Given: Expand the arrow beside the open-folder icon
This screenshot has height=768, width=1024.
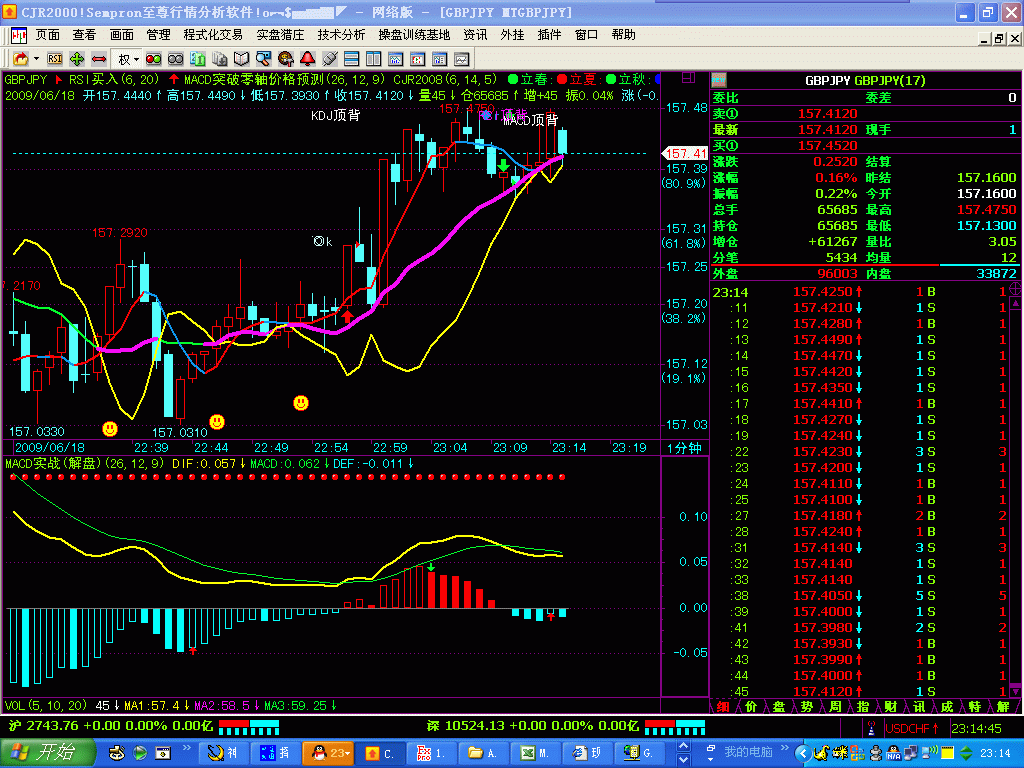Looking at the screenshot, I should (x=34, y=59).
